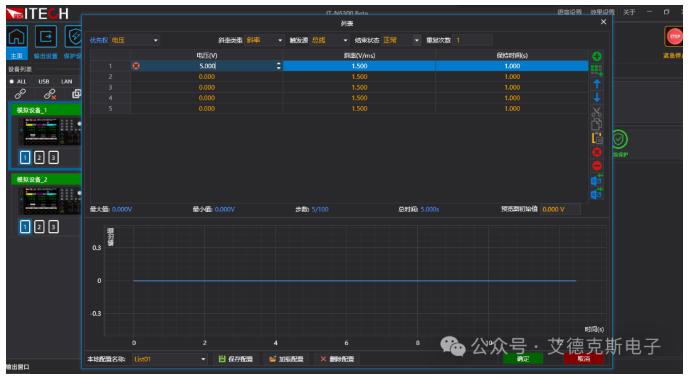This screenshot has height=380, width=691.
Task: Cut selected row using scissors icon
Action: click(x=597, y=112)
